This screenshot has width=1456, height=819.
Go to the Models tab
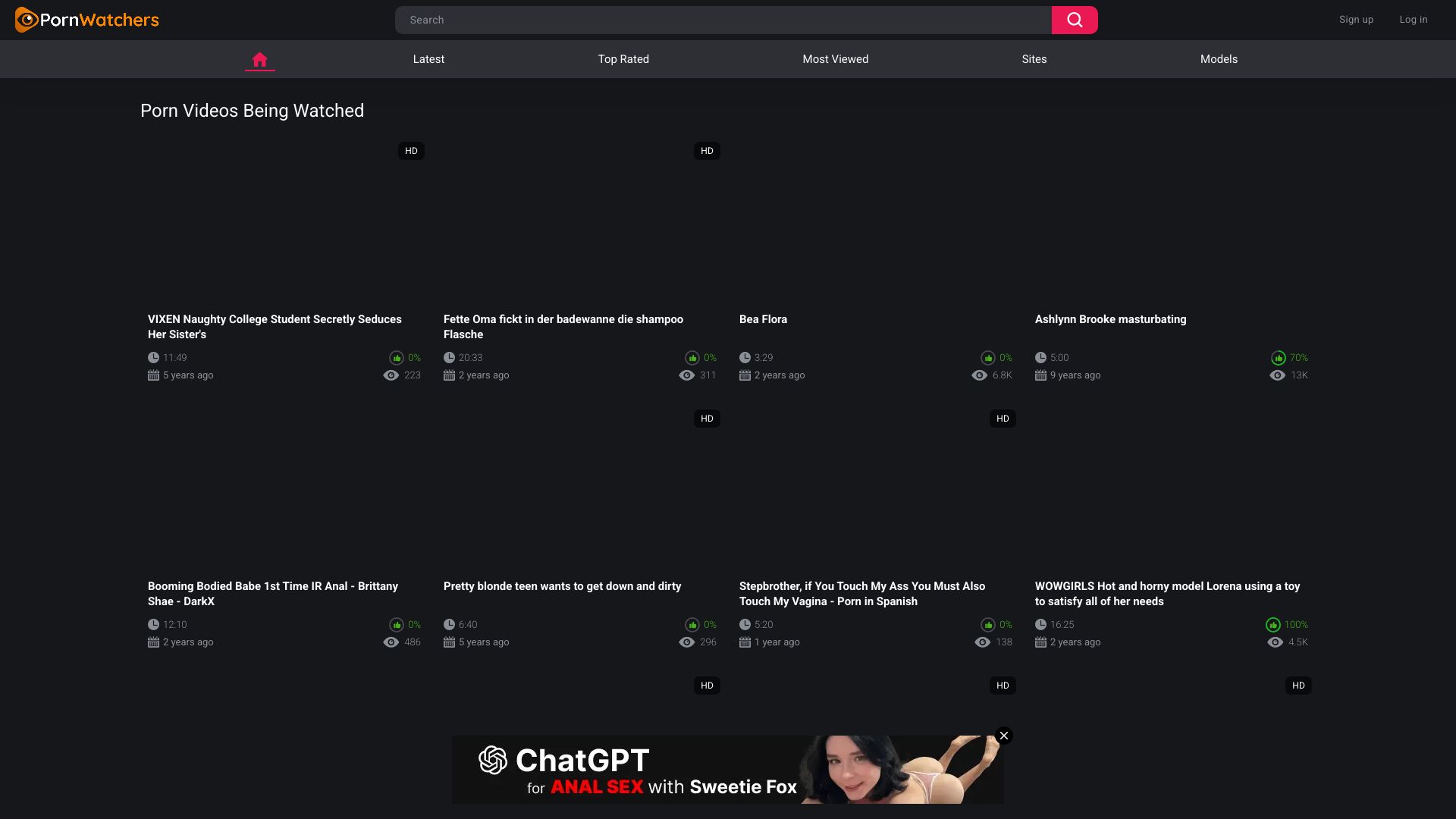point(1219,59)
